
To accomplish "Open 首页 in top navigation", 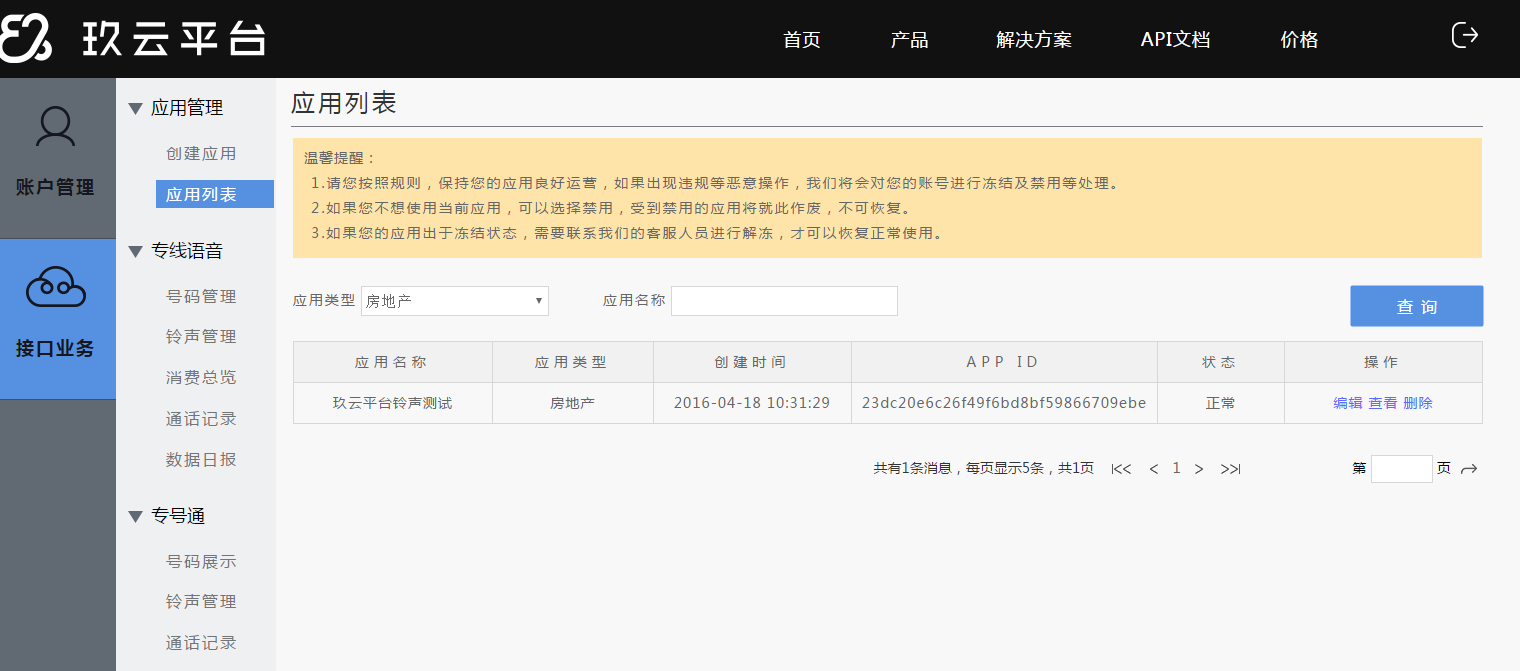I will click(x=802, y=40).
